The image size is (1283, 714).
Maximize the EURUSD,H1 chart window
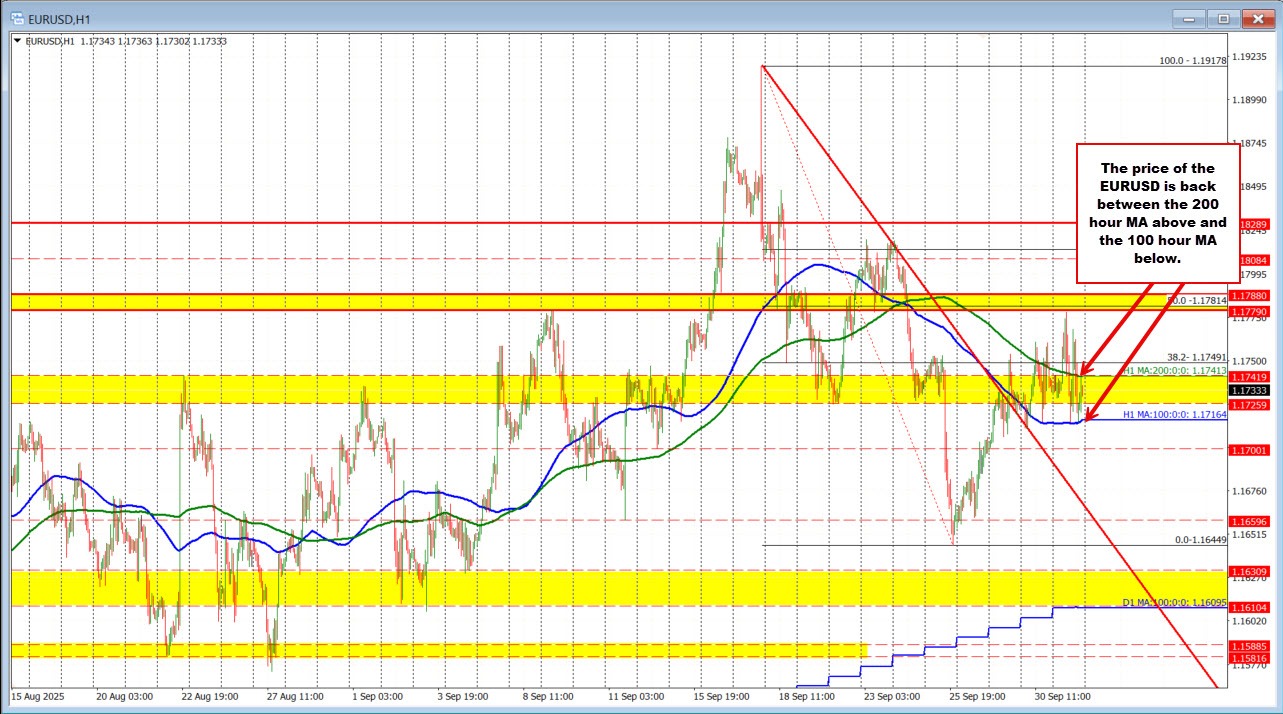pyautogui.click(x=1221, y=18)
